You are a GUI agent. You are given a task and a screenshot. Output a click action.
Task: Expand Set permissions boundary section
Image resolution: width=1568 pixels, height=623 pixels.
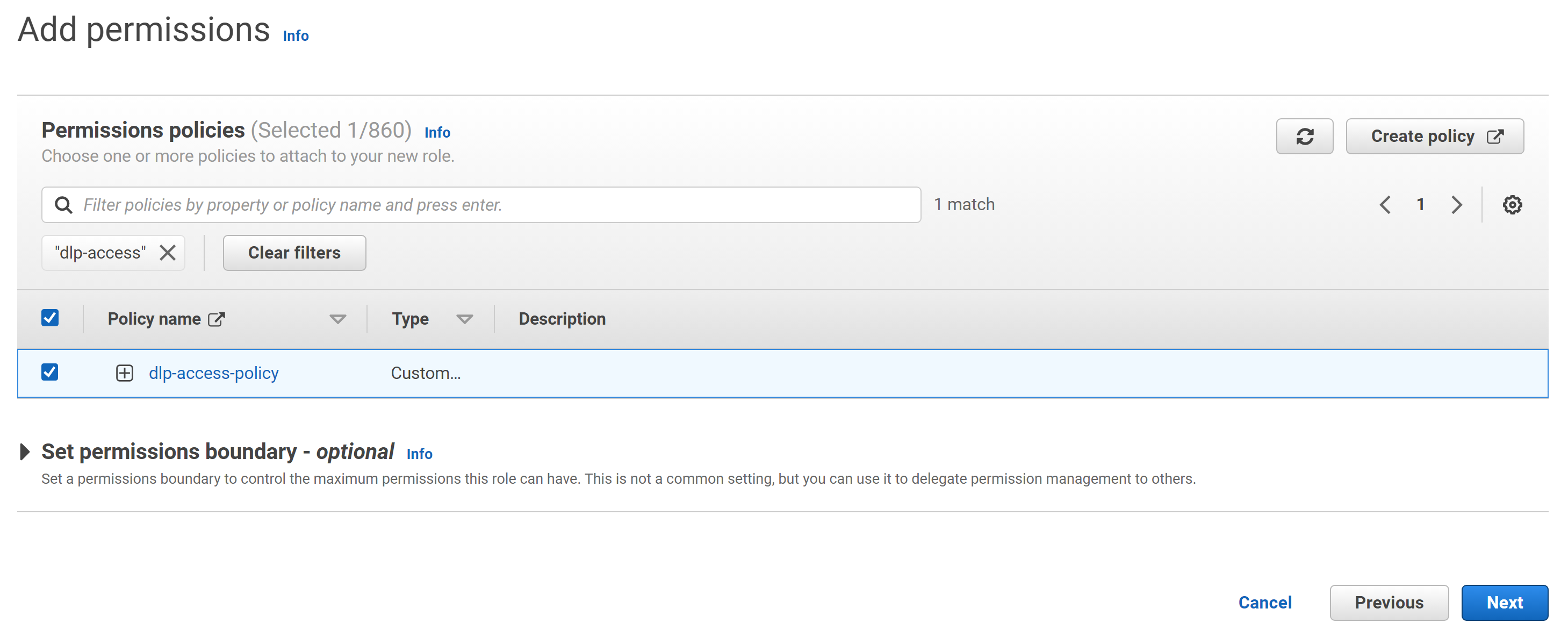24,452
